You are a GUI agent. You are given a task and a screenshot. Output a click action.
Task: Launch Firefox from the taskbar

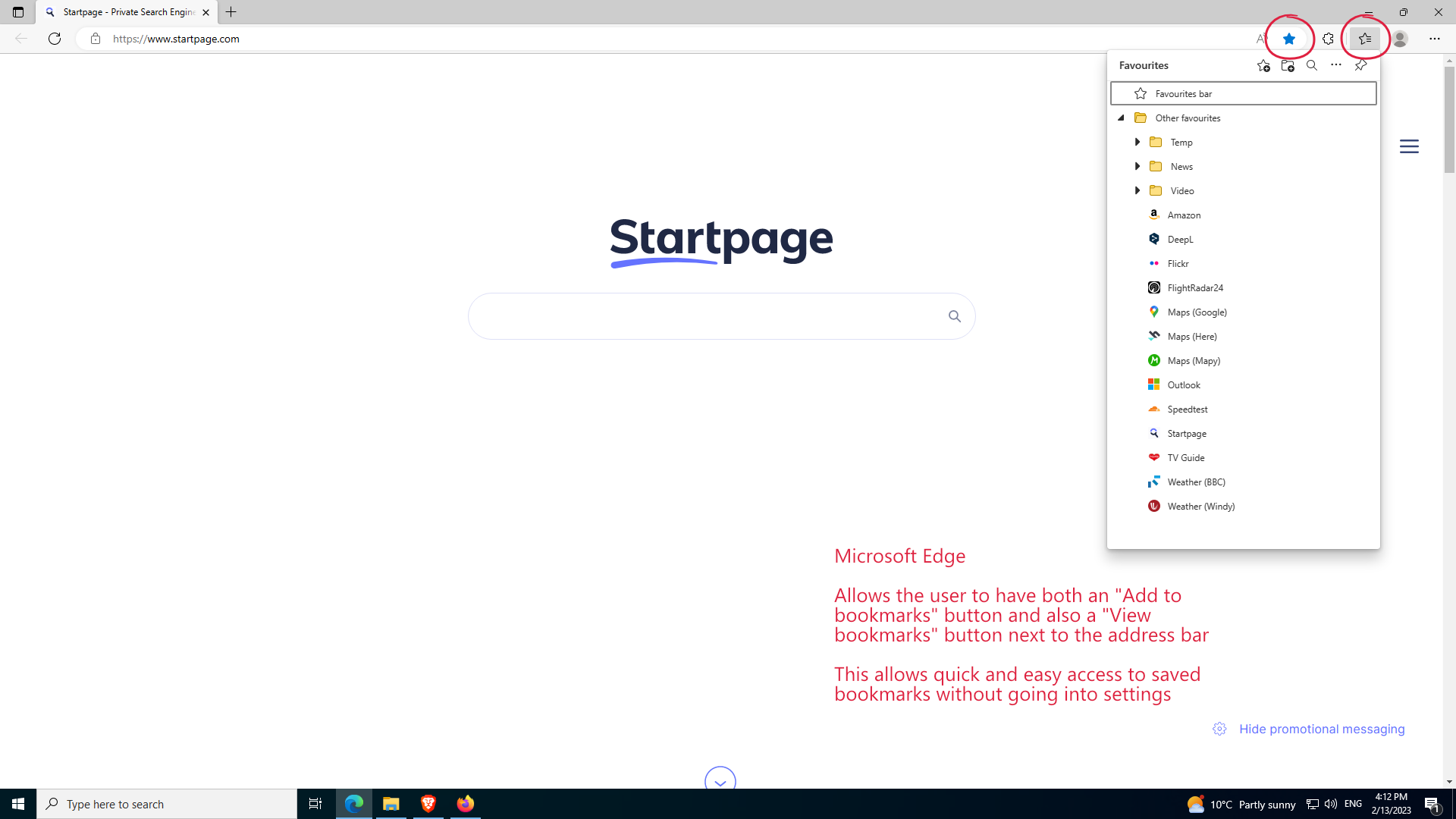click(x=466, y=803)
